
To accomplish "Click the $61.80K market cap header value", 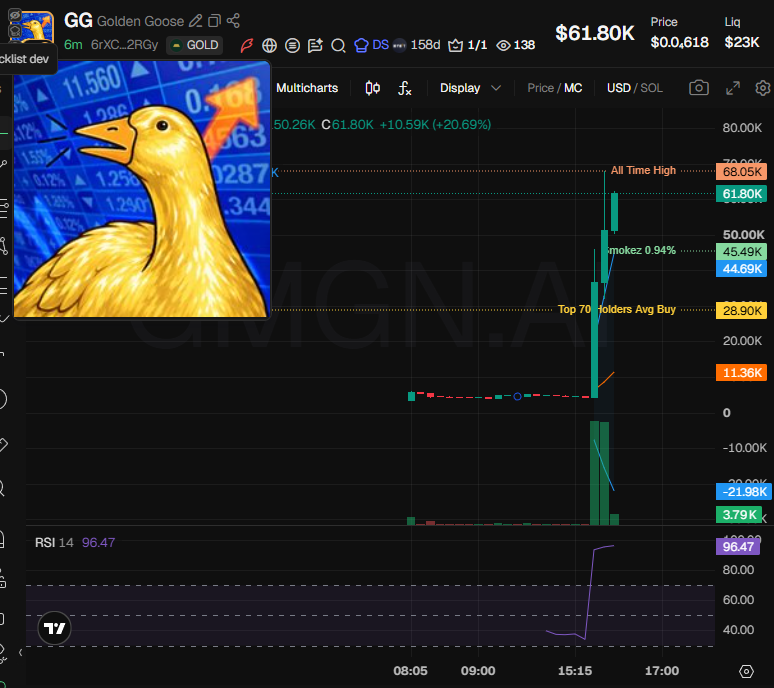I will (x=595, y=33).
